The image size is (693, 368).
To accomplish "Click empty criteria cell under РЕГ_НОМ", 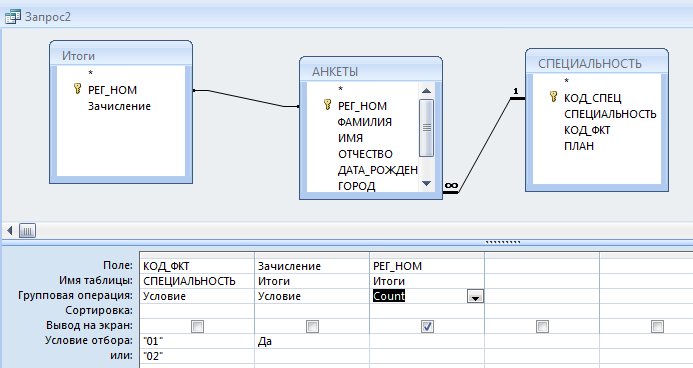I will tap(427, 341).
